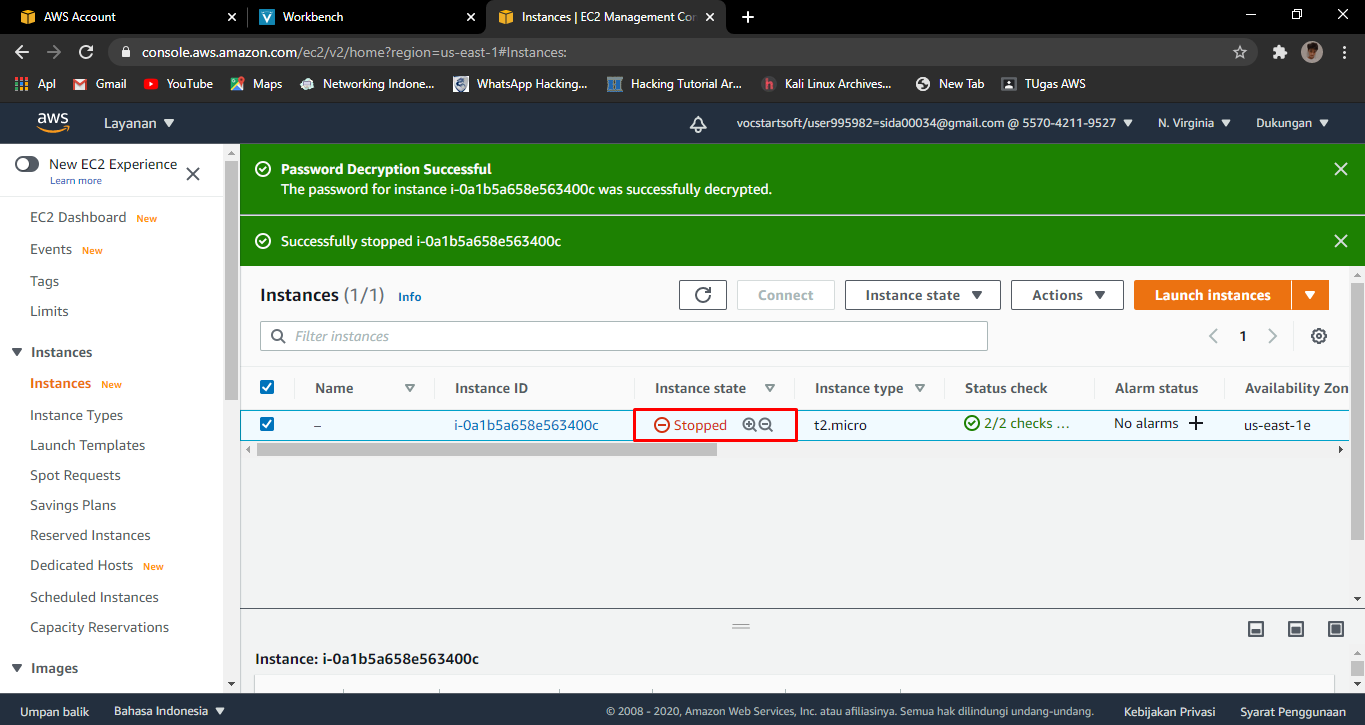This screenshot has width=1365, height=725.
Task: Click the zoom-in icon beside Stopped
Action: 749,425
